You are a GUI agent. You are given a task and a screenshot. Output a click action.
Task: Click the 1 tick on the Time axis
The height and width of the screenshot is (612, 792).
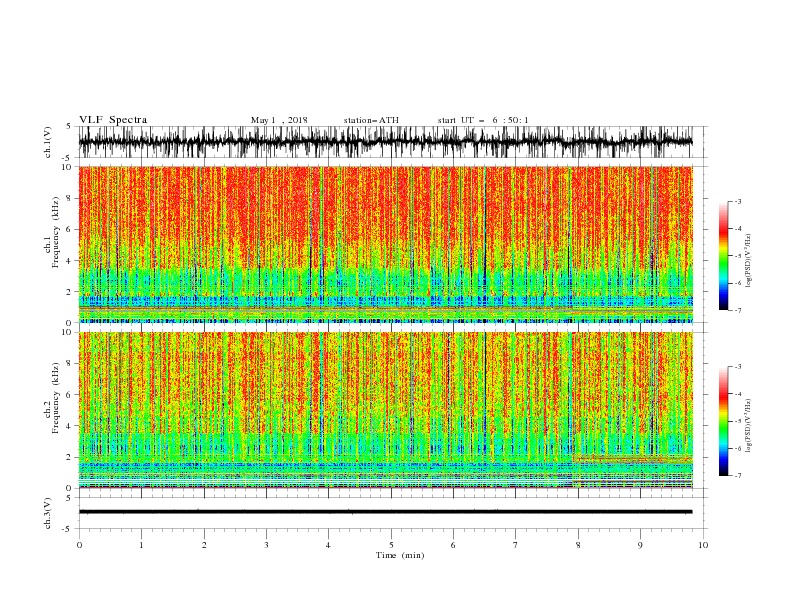141,545
